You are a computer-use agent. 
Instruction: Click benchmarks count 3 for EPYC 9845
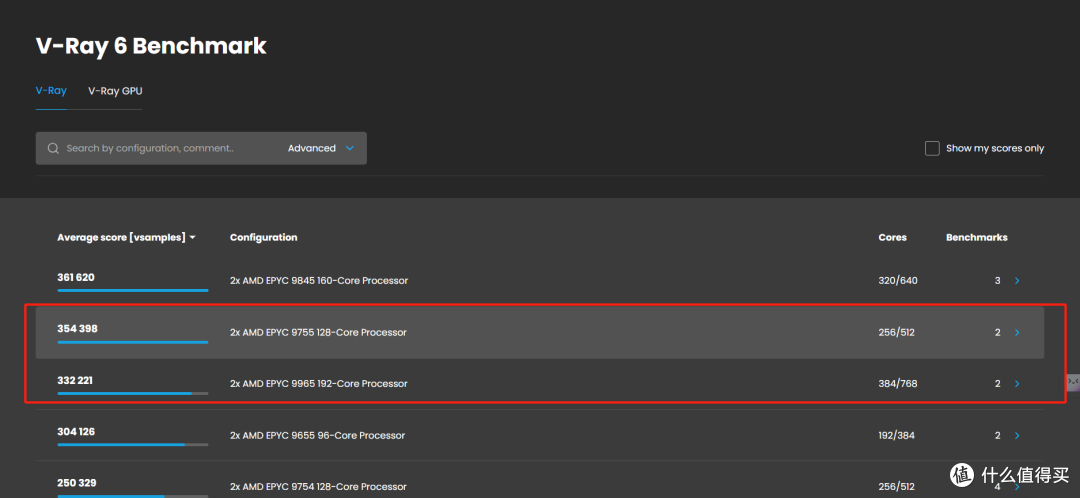tap(997, 281)
